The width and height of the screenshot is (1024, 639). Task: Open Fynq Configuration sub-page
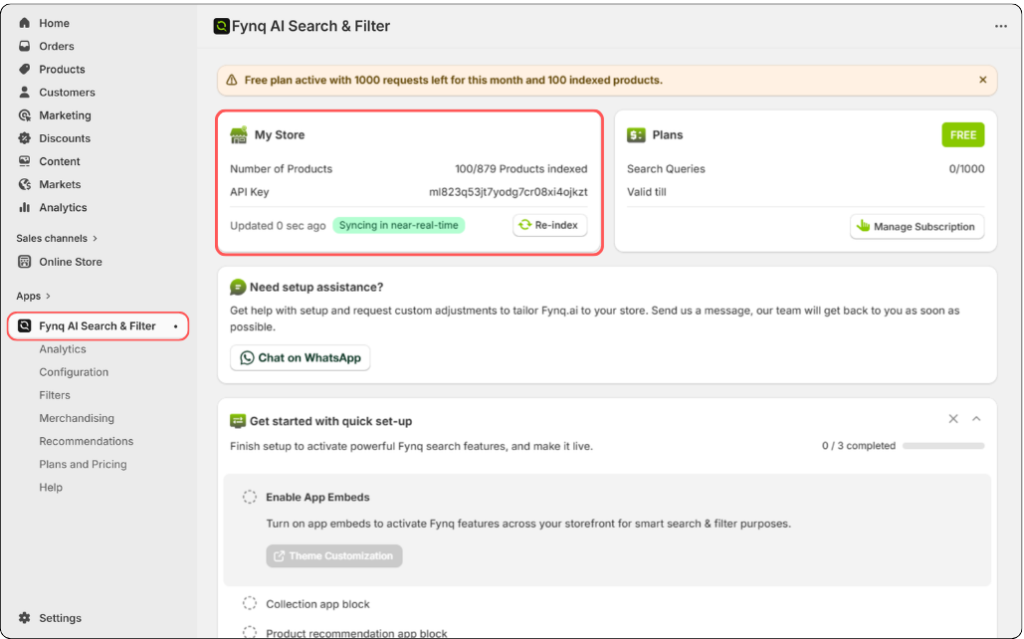(74, 372)
